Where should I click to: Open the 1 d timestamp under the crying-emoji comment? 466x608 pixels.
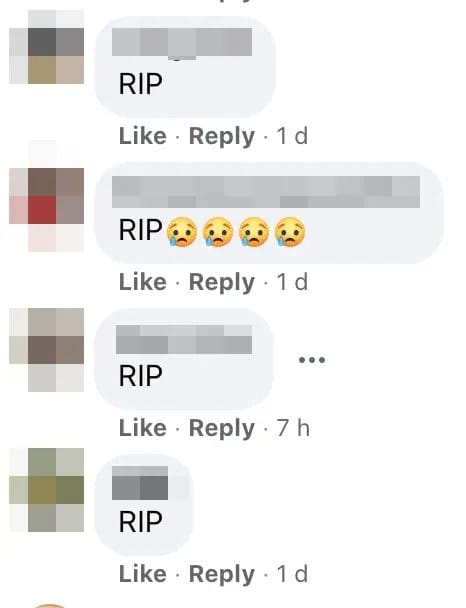click(x=292, y=282)
